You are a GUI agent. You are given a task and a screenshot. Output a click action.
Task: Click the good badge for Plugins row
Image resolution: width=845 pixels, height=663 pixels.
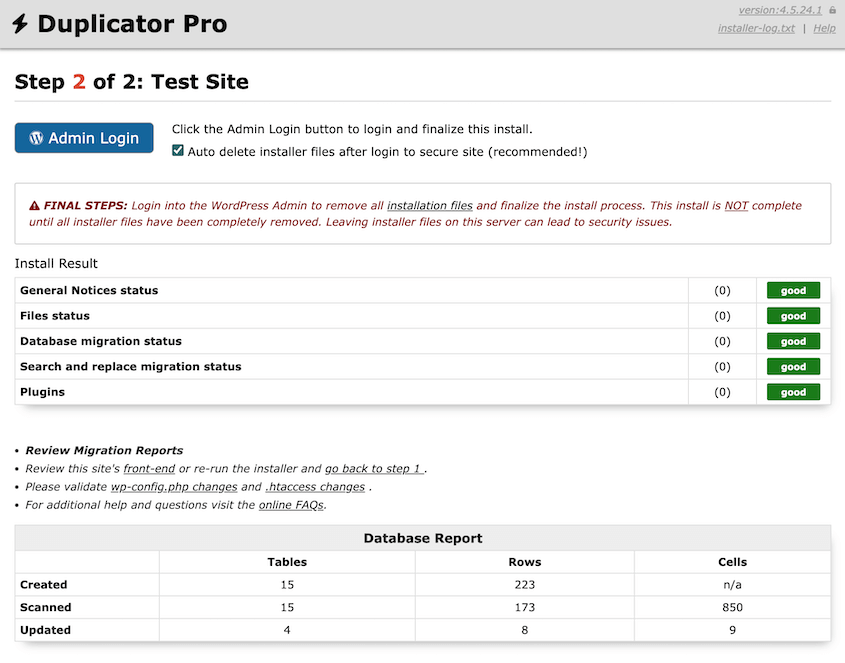(x=793, y=392)
